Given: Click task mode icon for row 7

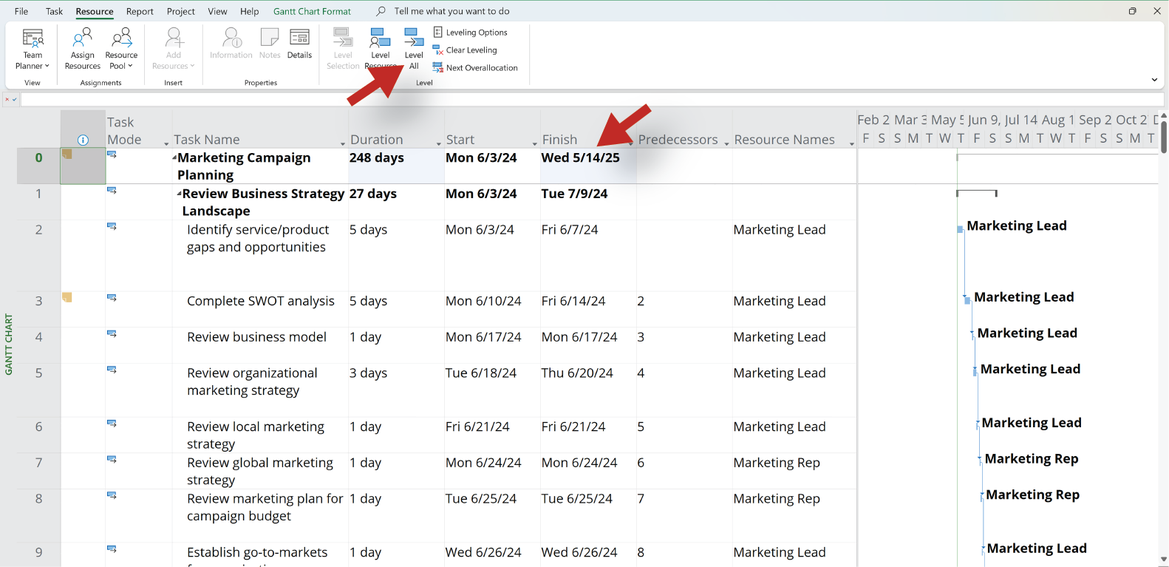Looking at the screenshot, I should (x=112, y=459).
